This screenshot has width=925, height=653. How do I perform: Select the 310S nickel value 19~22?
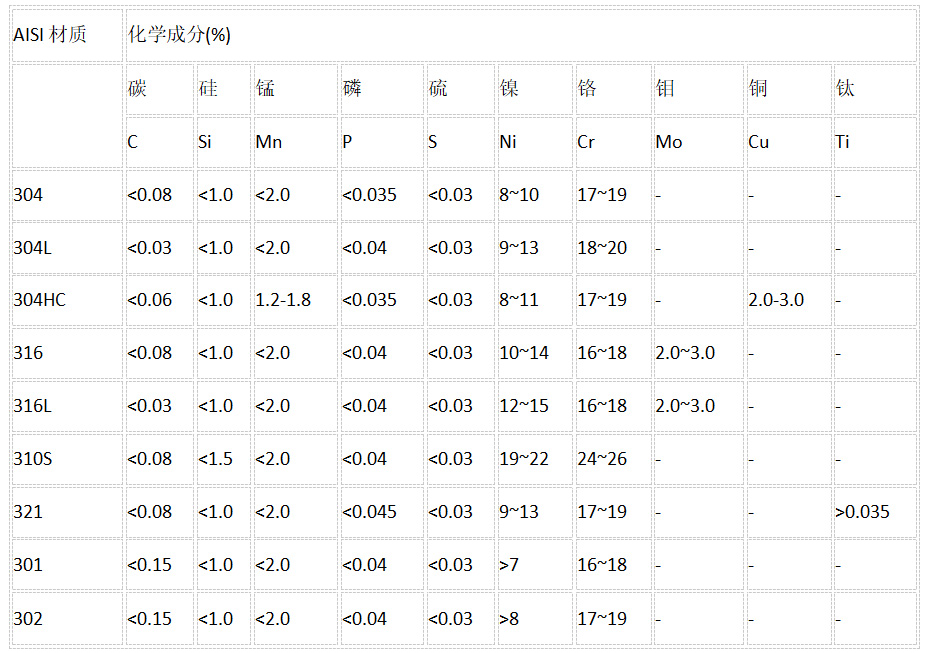pos(533,459)
